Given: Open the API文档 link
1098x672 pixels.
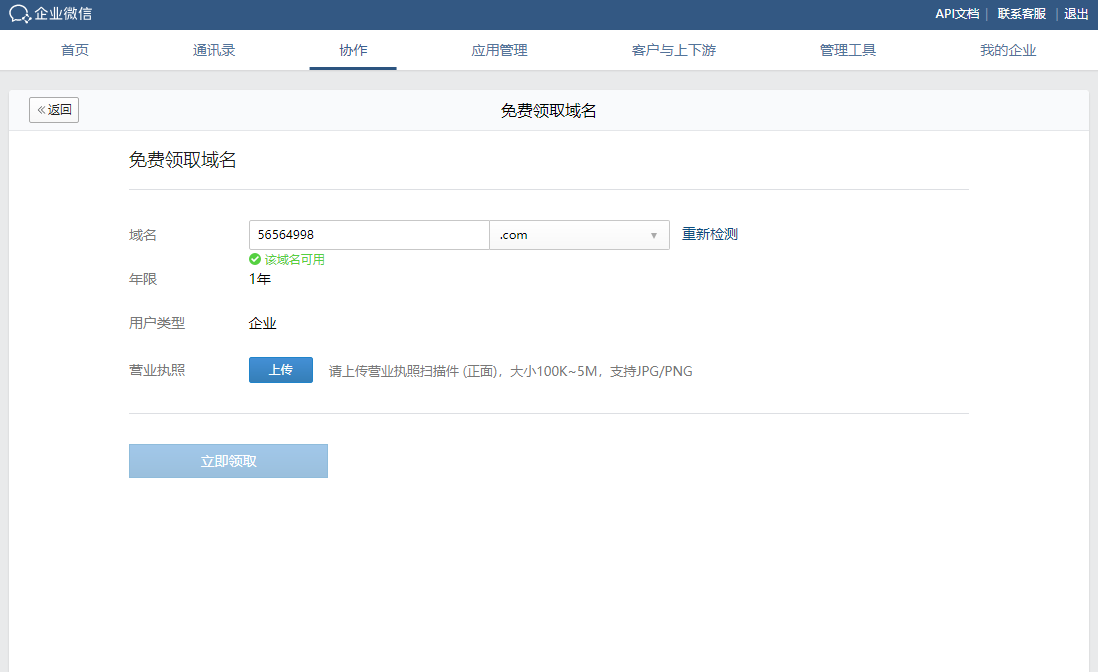Looking at the screenshot, I should [957, 14].
